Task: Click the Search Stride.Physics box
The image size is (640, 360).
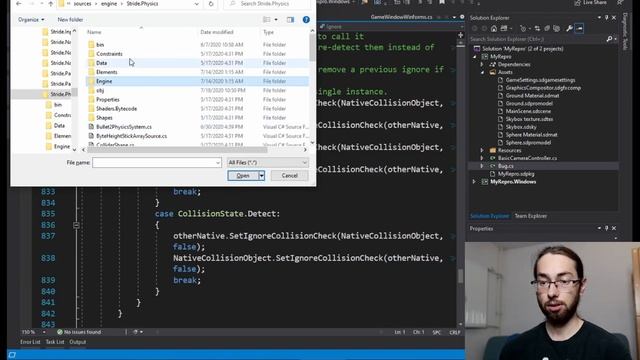Action: click(267, 4)
